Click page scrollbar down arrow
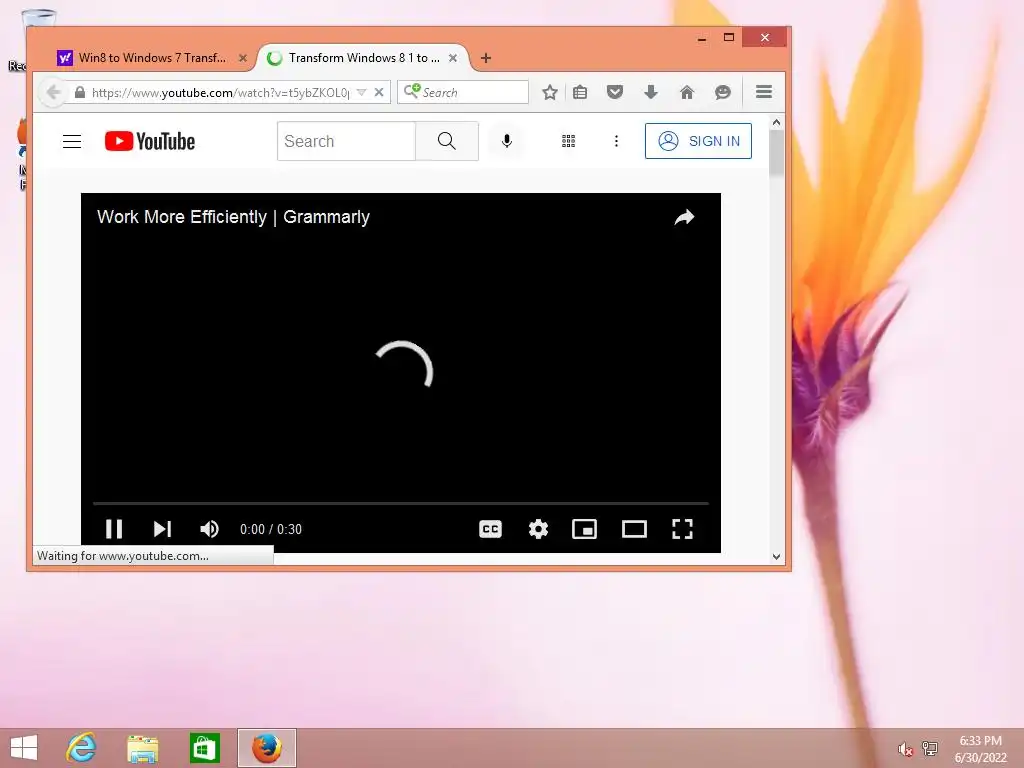Screen dimensions: 1024x768 pyautogui.click(x=776, y=557)
